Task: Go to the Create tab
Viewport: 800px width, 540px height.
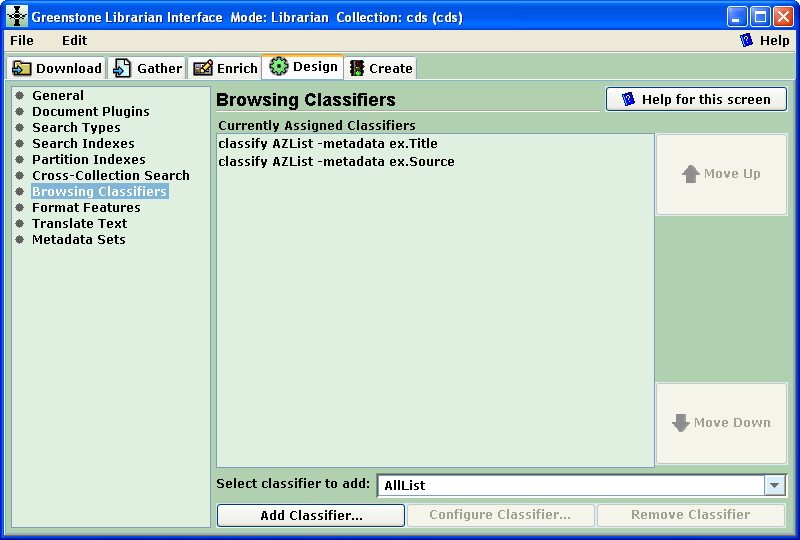Action: click(x=380, y=68)
